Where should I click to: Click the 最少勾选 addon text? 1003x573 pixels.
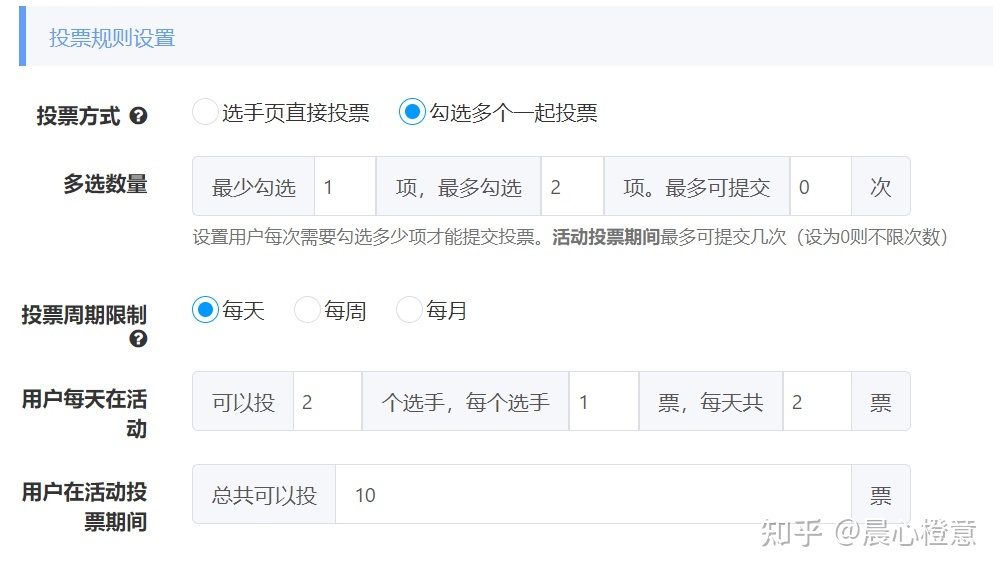(x=253, y=187)
